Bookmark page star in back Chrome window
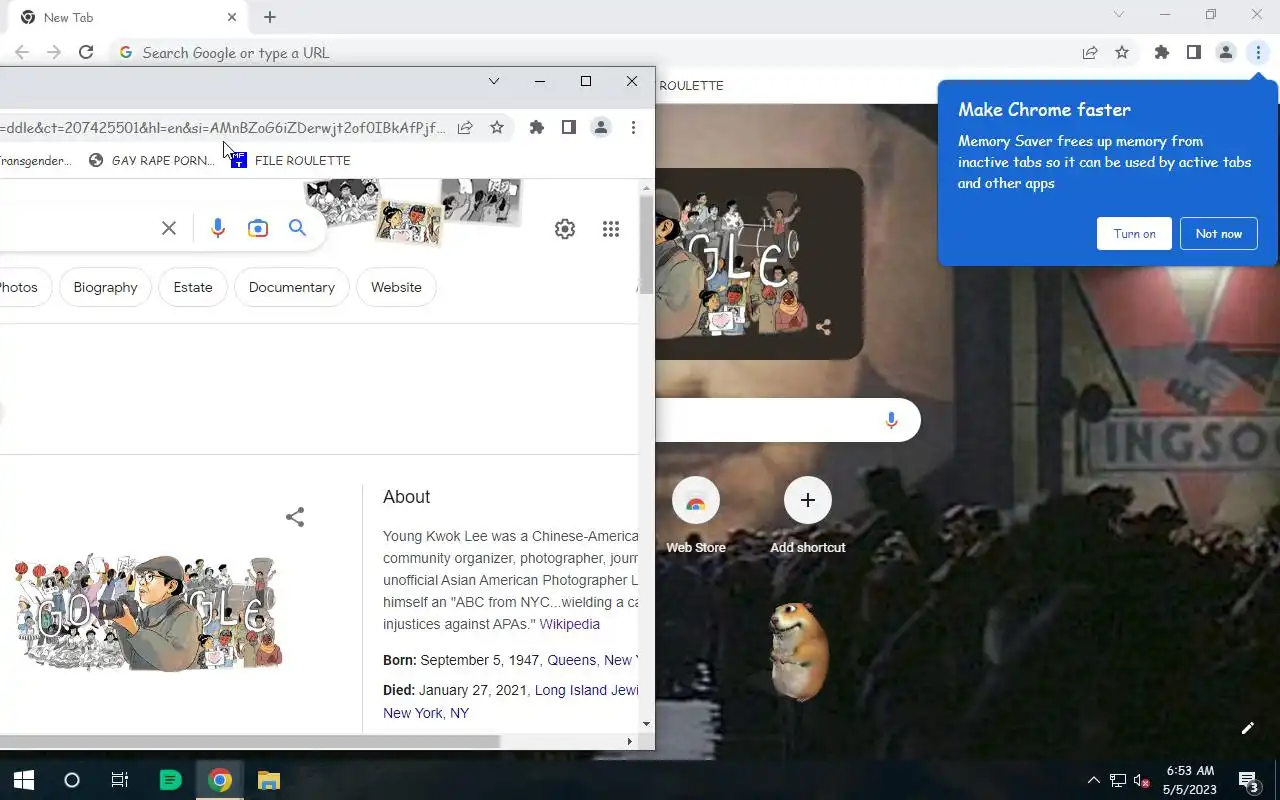 (1122, 53)
